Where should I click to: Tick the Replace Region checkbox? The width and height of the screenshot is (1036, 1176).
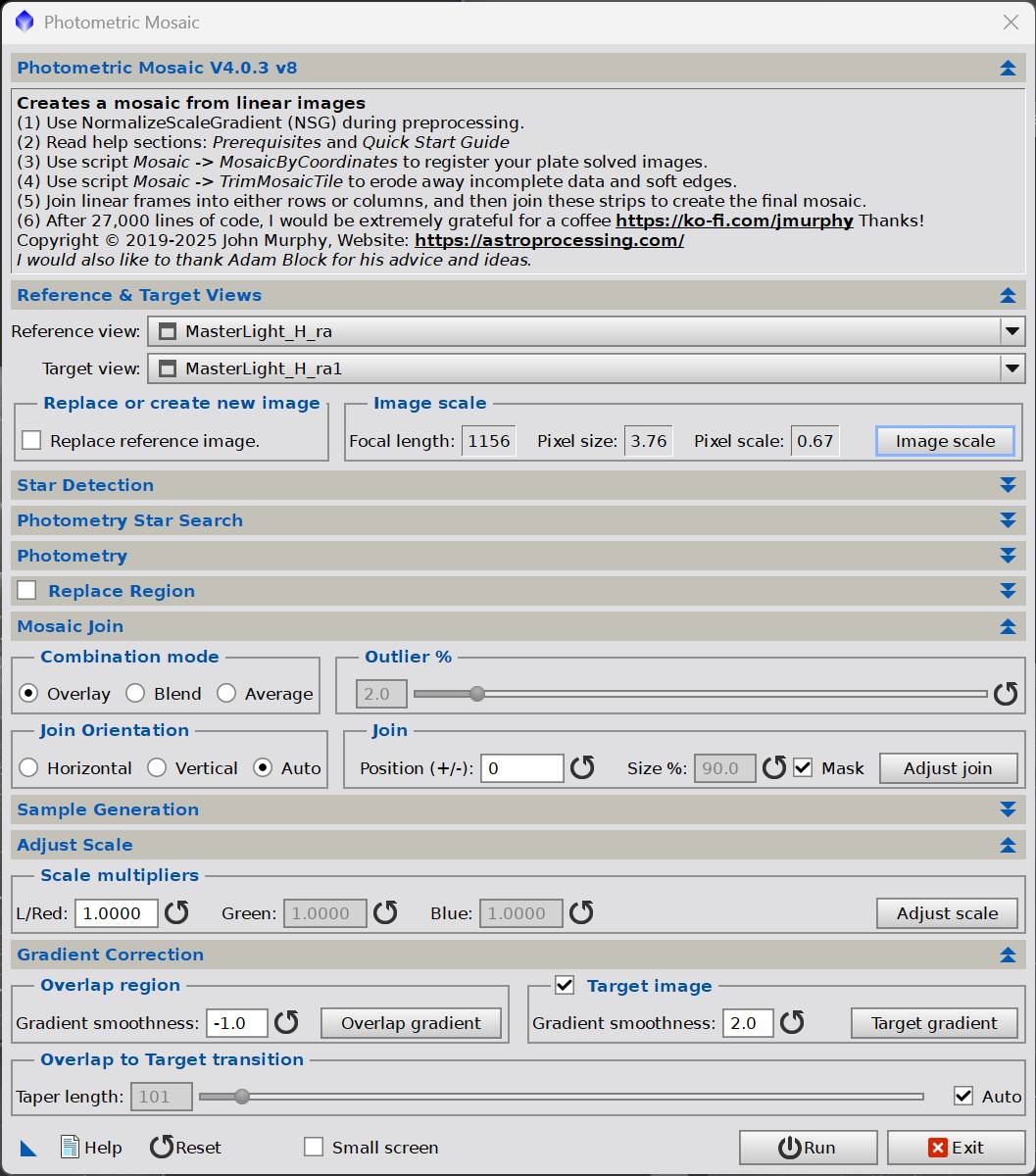27,590
